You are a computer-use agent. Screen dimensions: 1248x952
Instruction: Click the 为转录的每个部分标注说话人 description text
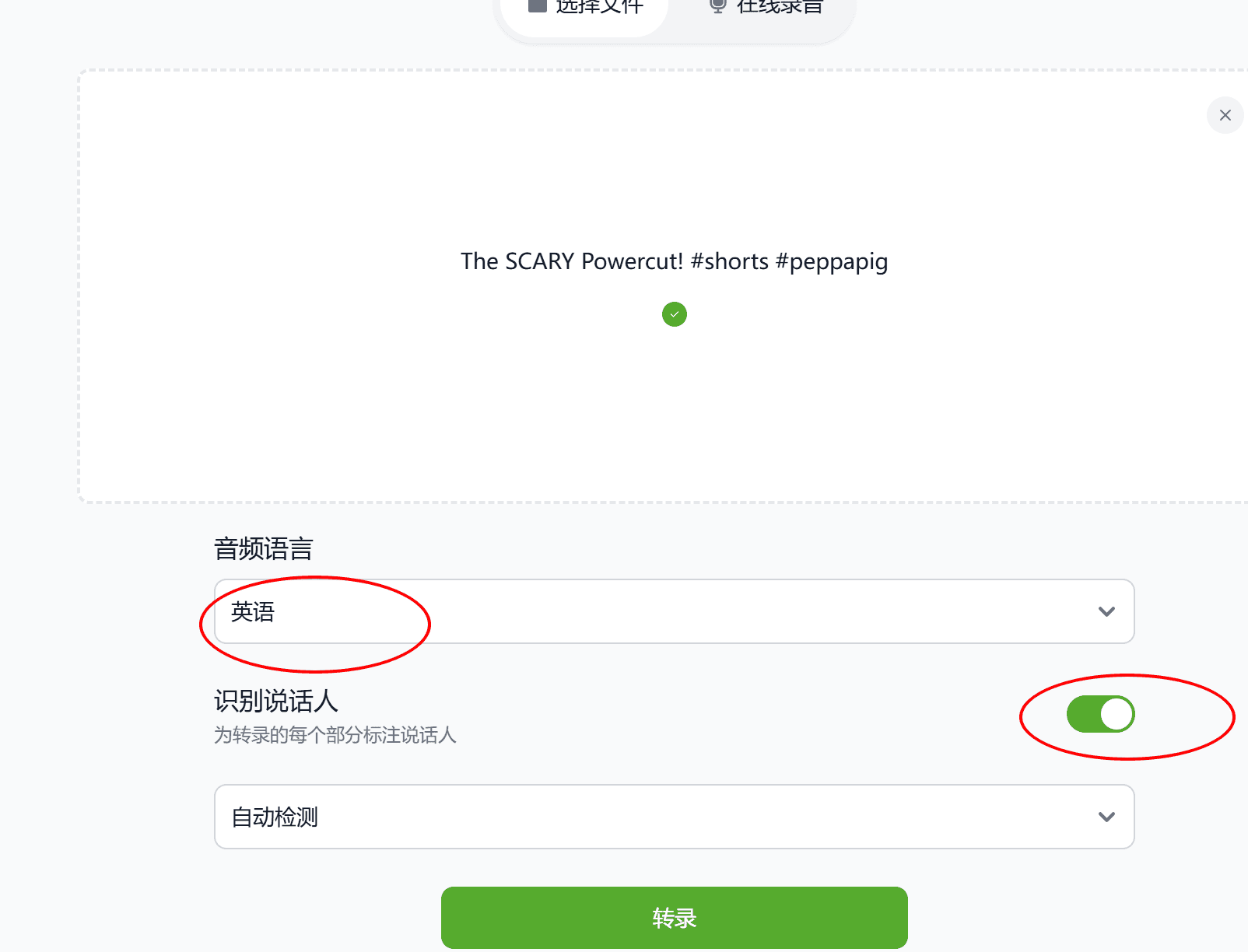point(335,735)
